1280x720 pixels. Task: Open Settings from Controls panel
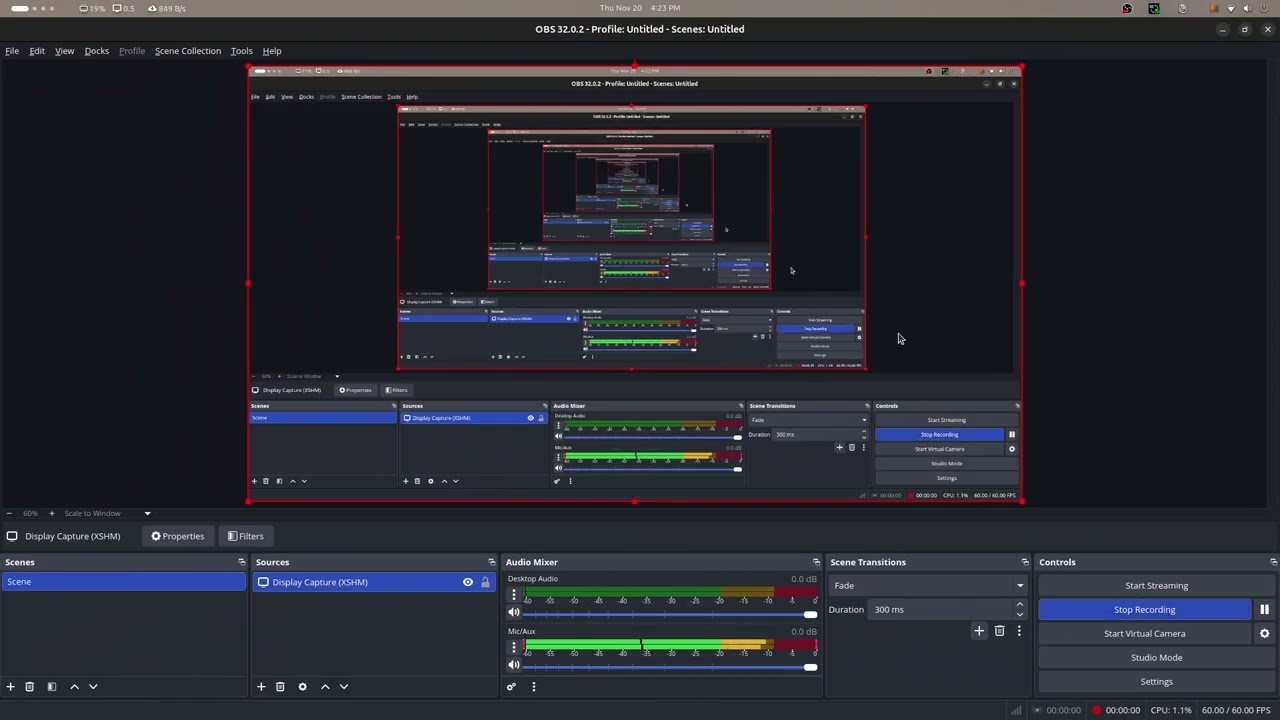click(1156, 682)
